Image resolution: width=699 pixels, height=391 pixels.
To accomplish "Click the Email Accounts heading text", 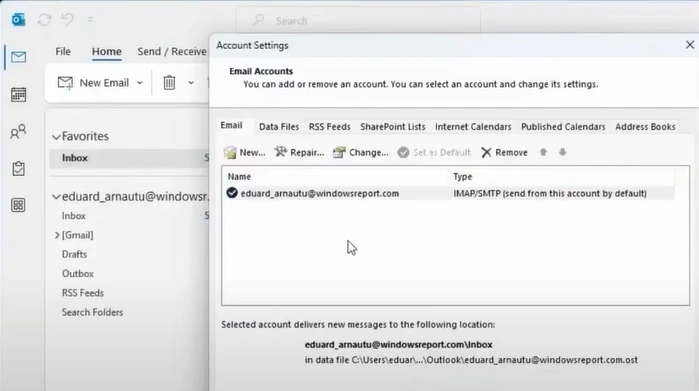I will coord(261,71).
